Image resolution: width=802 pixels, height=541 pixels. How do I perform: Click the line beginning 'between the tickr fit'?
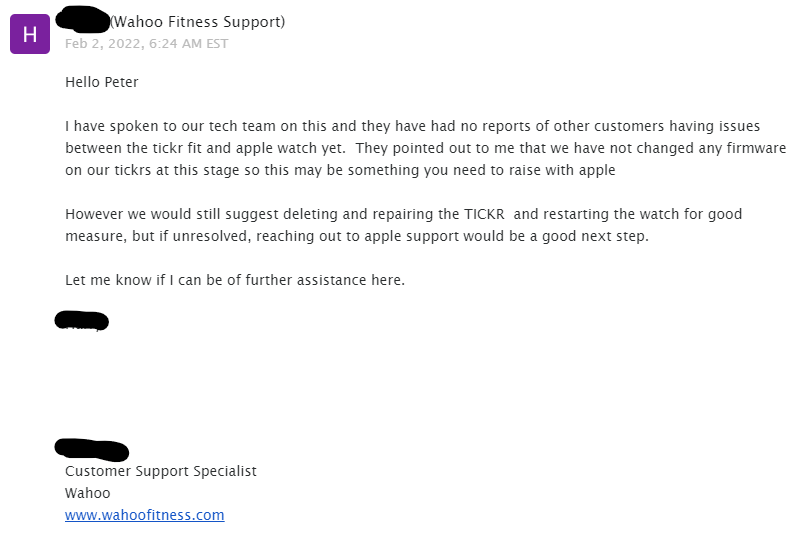pos(426,148)
